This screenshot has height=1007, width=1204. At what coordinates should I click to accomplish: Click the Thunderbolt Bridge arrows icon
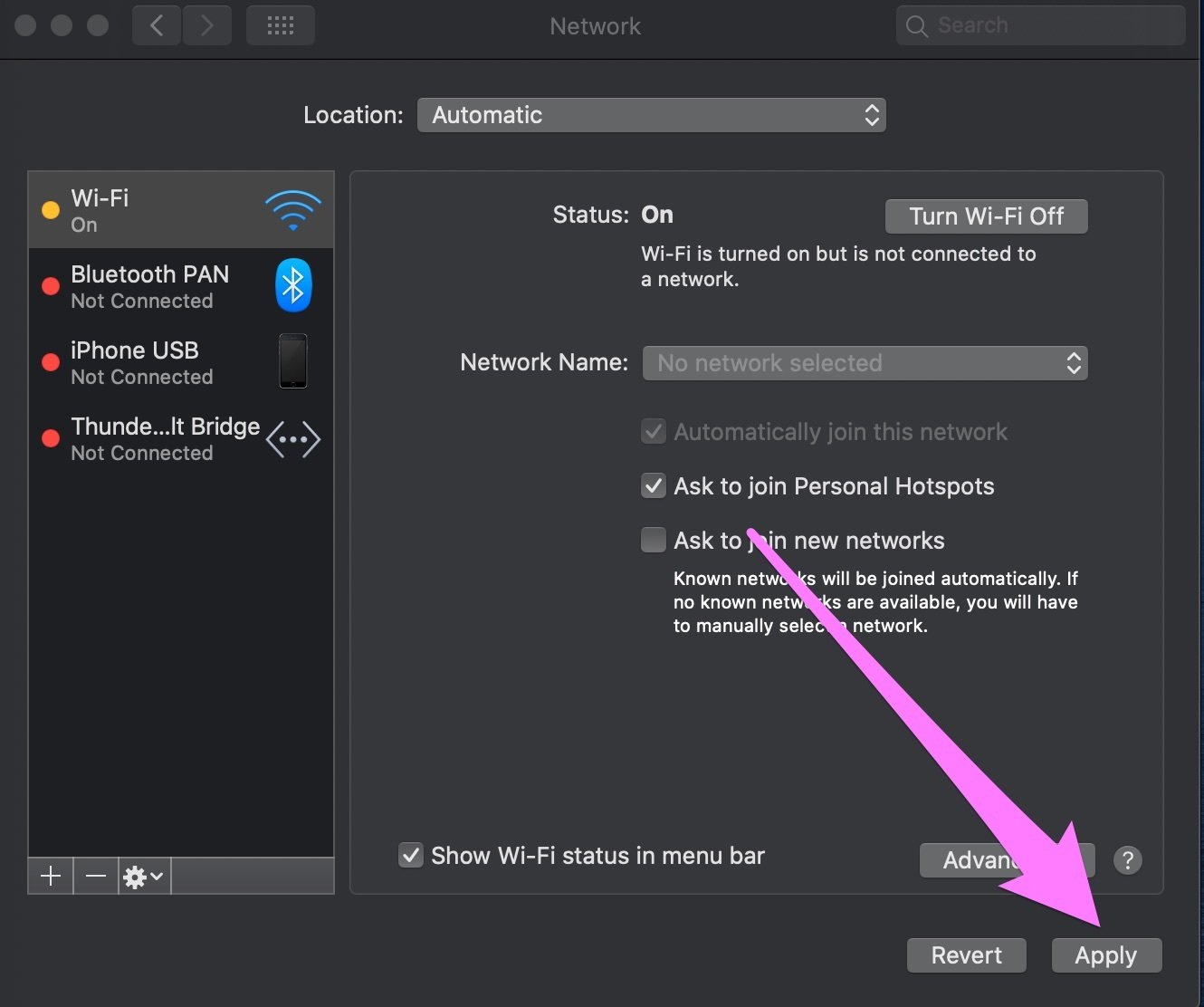[293, 439]
